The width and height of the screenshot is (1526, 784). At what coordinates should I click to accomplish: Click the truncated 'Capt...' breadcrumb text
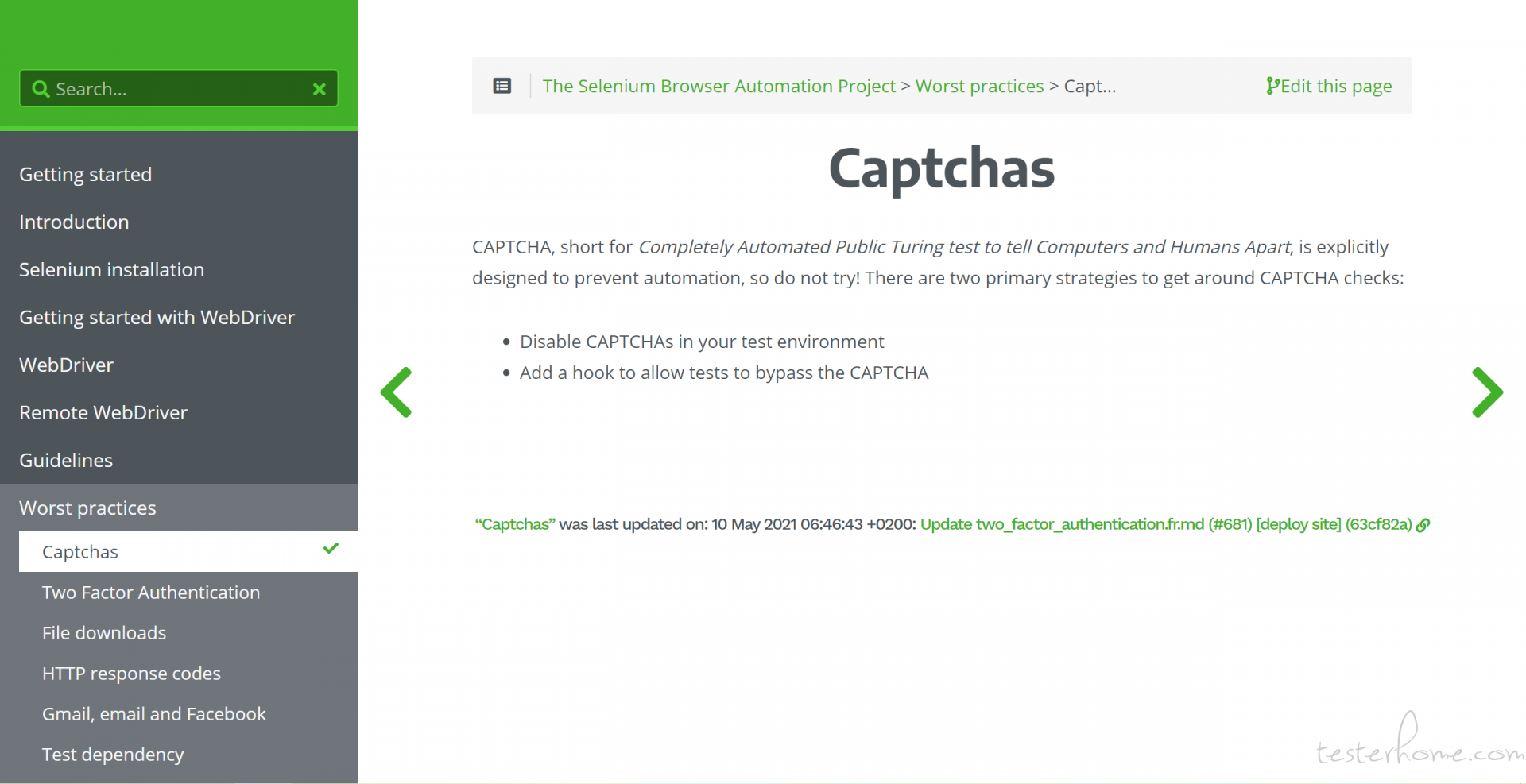tap(1090, 86)
